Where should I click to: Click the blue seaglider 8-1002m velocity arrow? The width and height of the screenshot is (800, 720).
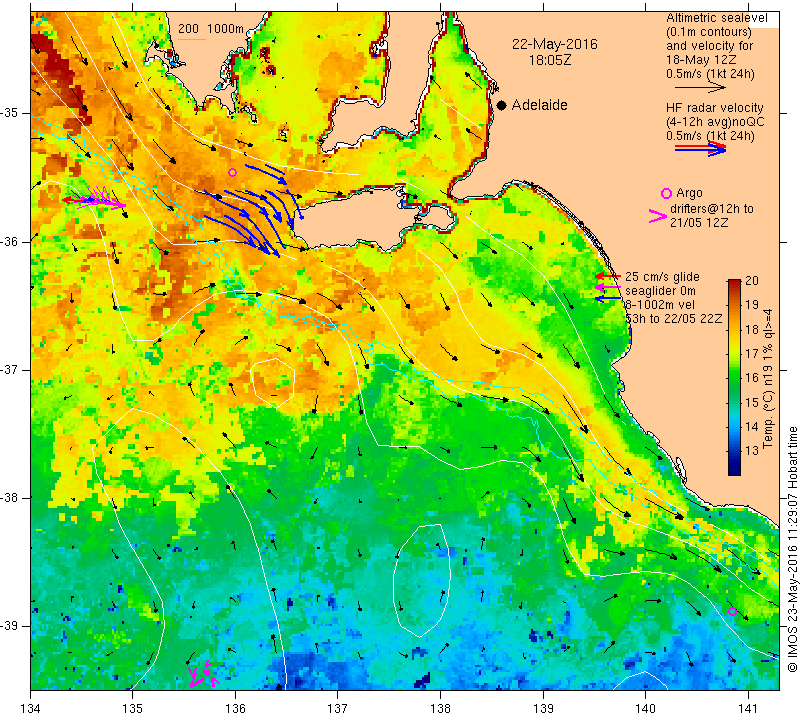(x=608, y=298)
